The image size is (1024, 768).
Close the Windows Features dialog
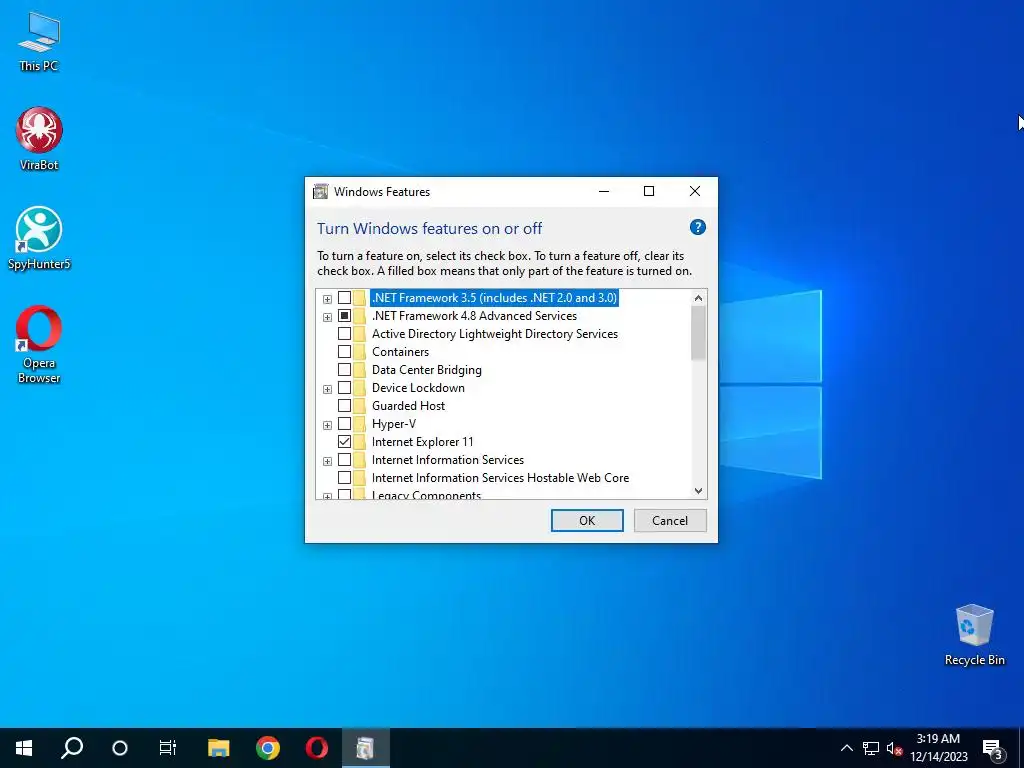(695, 191)
